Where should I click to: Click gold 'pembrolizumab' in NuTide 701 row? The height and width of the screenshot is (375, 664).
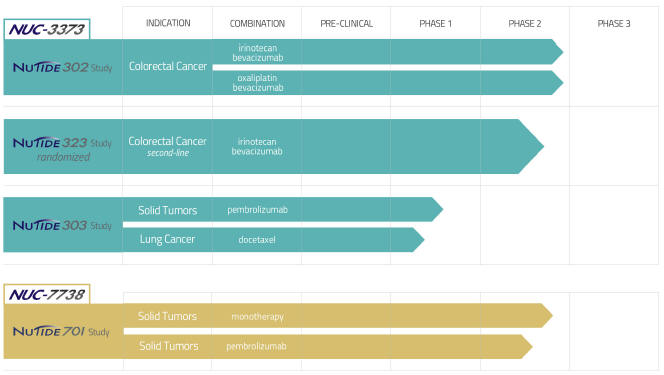[x=256, y=346]
